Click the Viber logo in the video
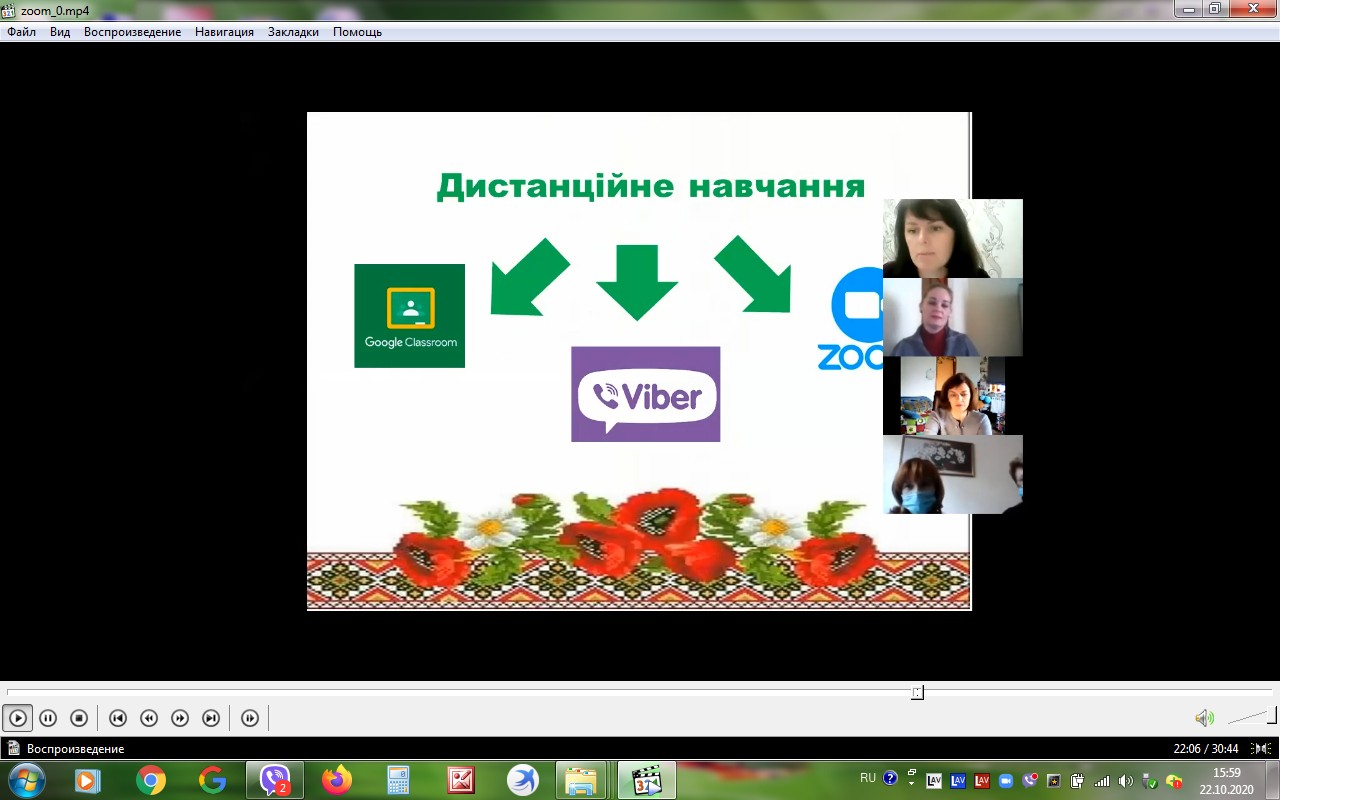The image size is (1358, 800). tap(645, 394)
